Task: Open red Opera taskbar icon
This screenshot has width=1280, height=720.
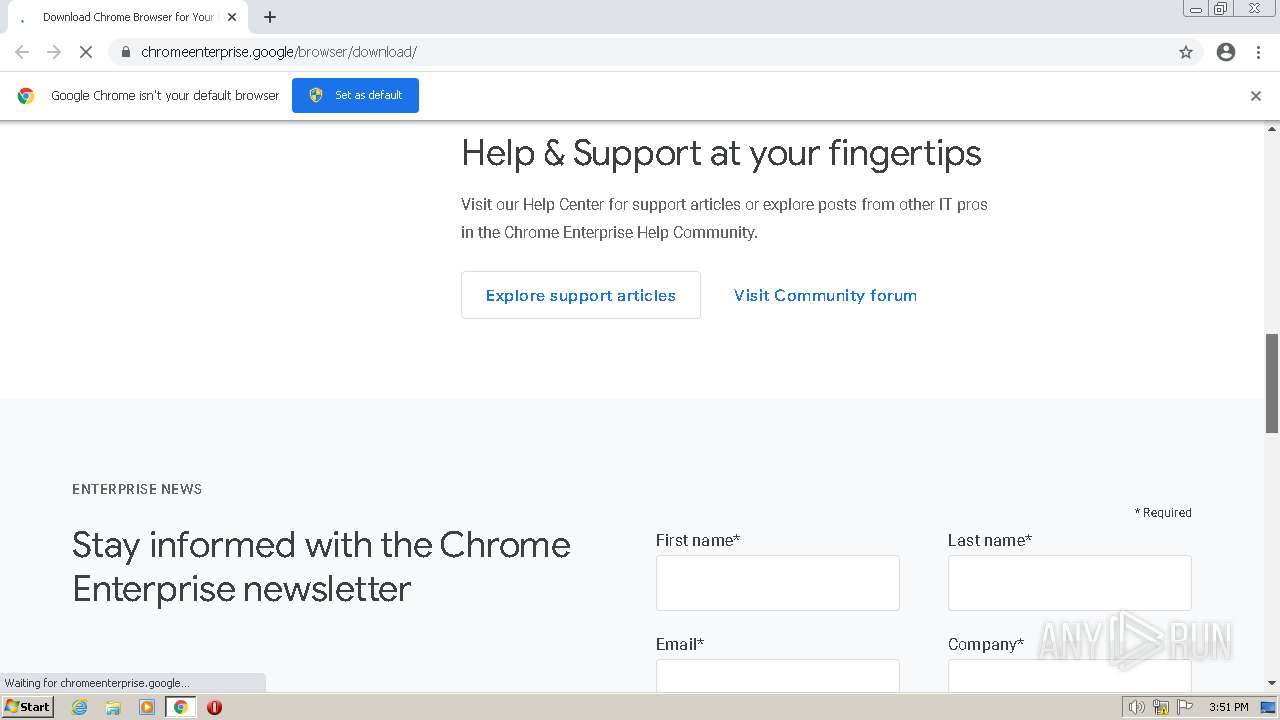Action: [214, 707]
